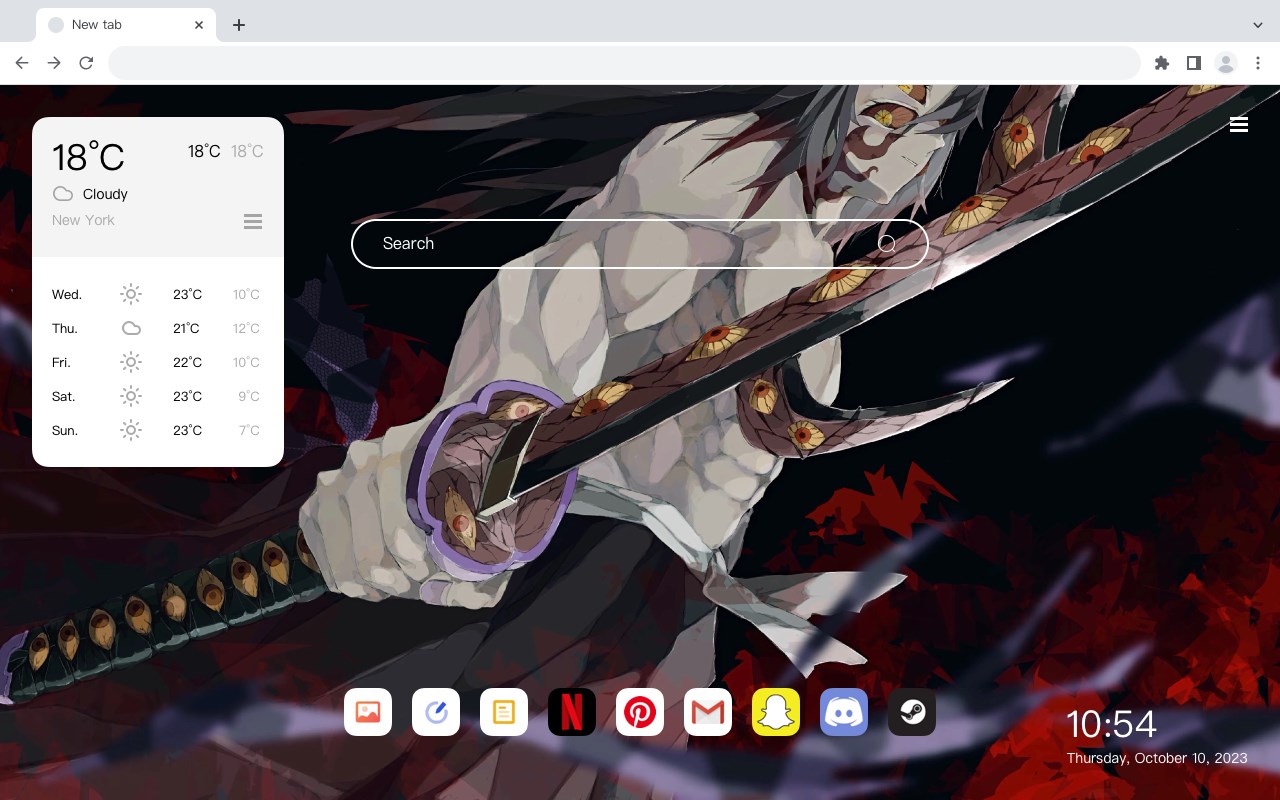Open the blue checkmark to-do shortcut
Image resolution: width=1280 pixels, height=800 pixels.
[x=436, y=712]
